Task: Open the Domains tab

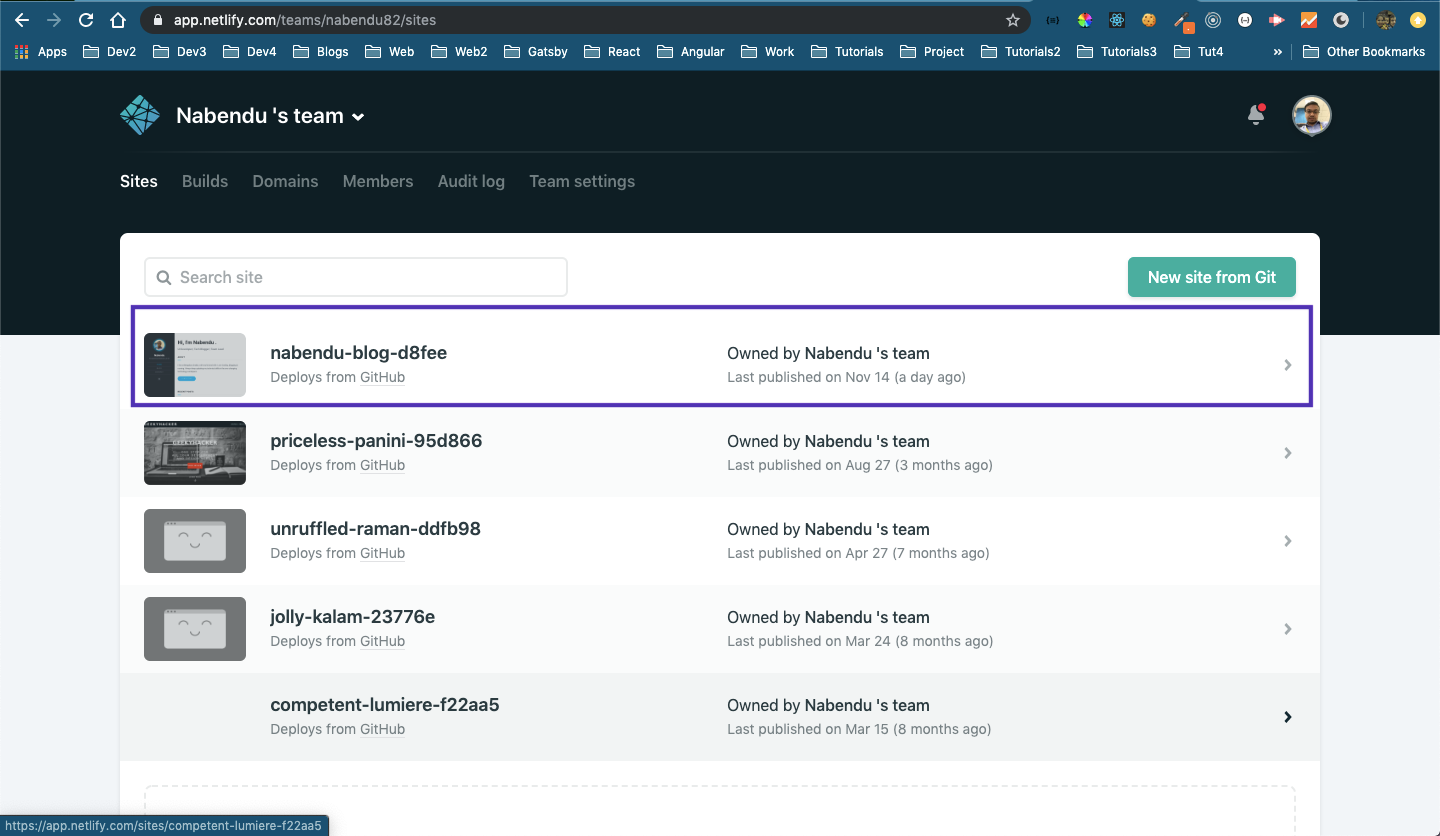Action: (285, 181)
